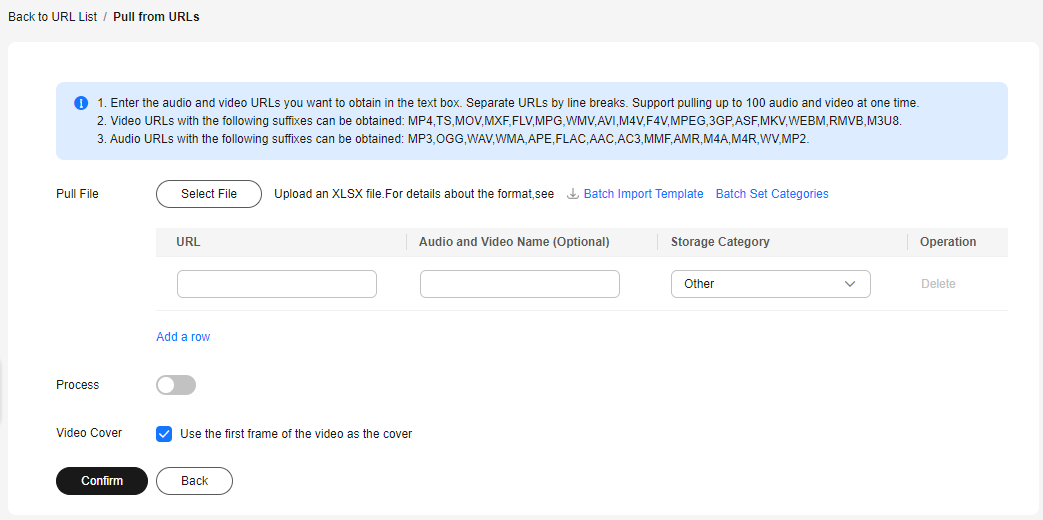Confirm the URL pull with Confirm button
The width and height of the screenshot is (1043, 520).
point(102,481)
